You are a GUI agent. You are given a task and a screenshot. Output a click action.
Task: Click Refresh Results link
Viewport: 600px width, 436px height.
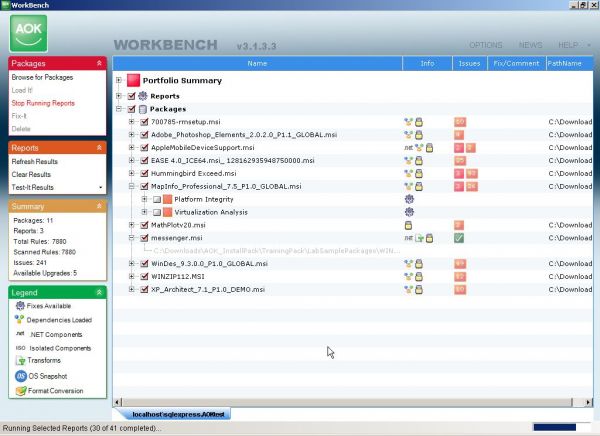click(34, 162)
